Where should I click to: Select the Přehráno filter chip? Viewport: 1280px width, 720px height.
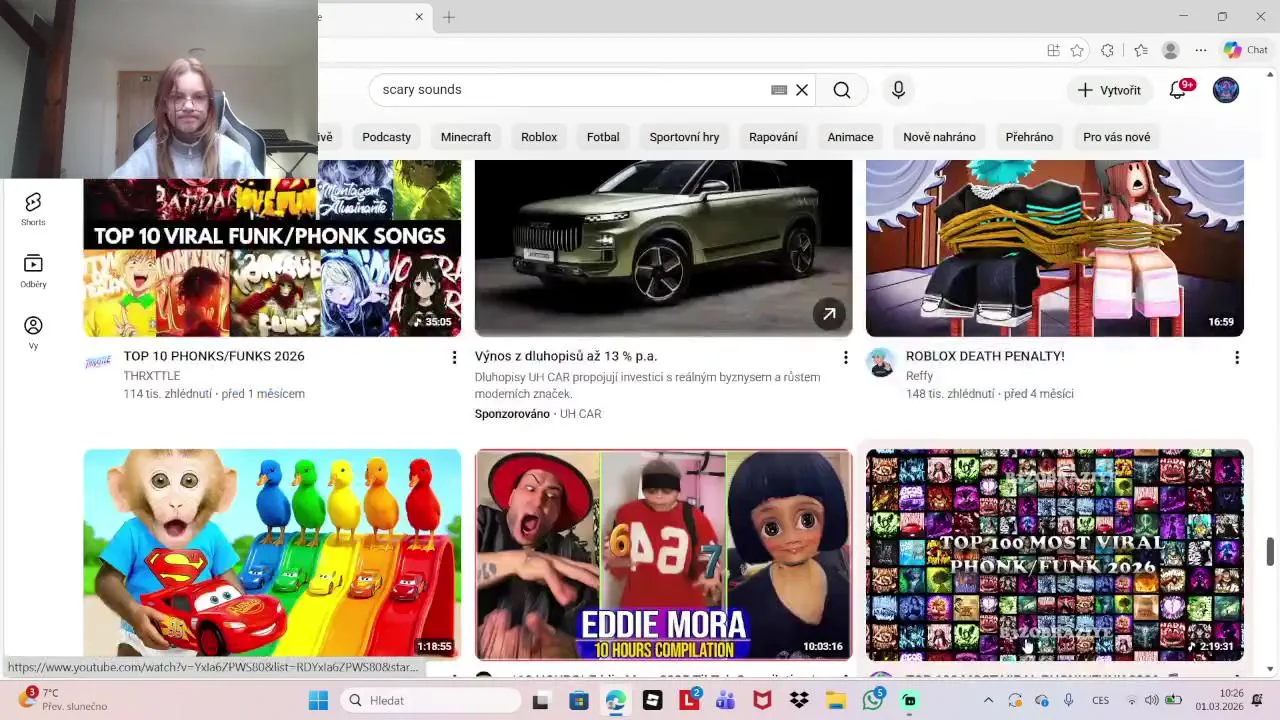pos(1029,137)
